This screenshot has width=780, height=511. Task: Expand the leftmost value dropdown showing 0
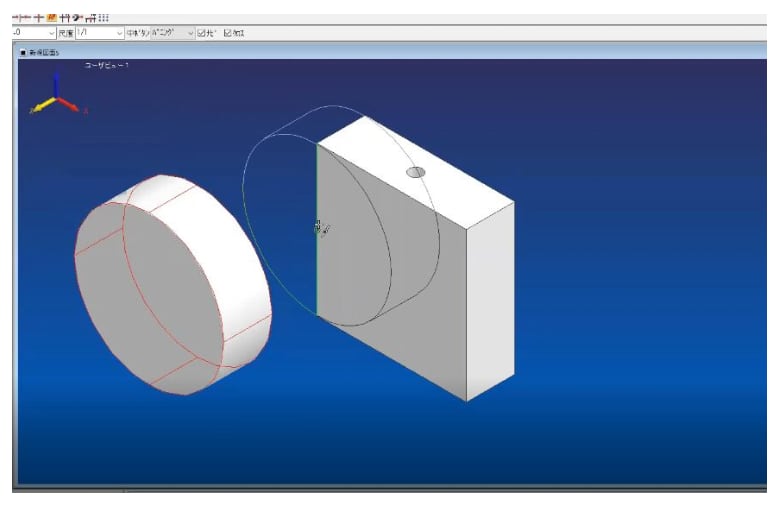pos(34,33)
